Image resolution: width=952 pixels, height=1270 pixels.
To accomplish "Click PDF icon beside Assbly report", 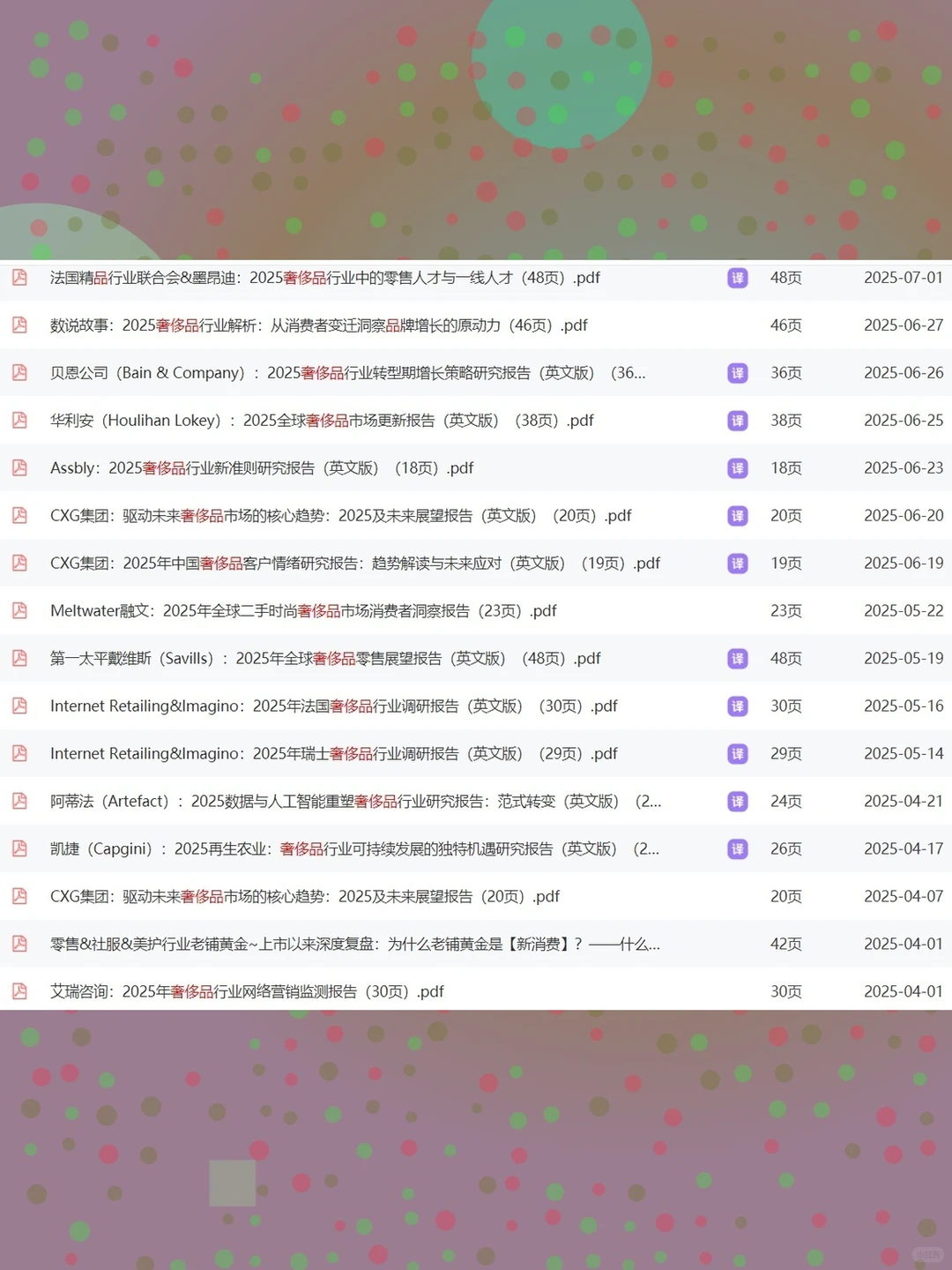I will [19, 468].
